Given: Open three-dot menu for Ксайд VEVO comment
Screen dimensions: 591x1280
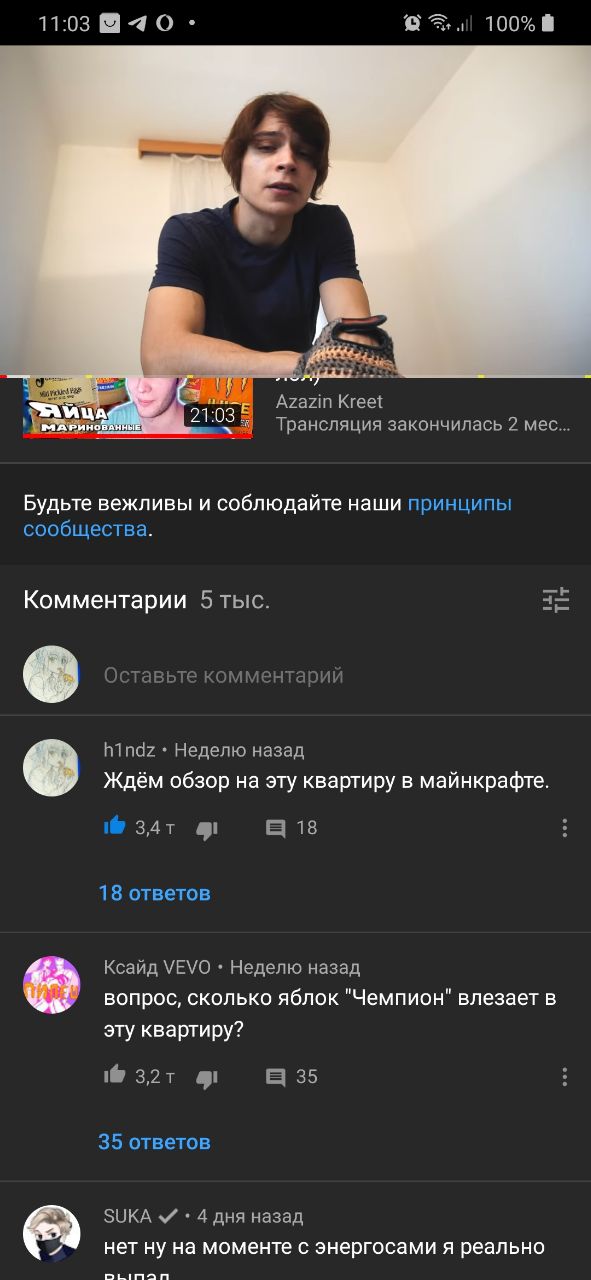Looking at the screenshot, I should pos(565,1077).
